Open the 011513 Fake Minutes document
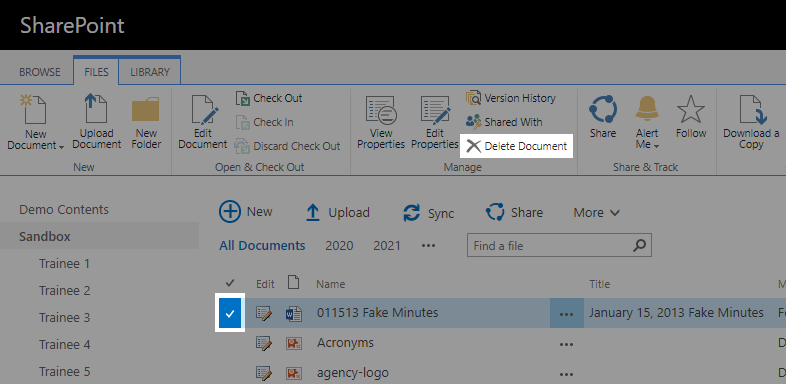Image resolution: width=786 pixels, height=384 pixels. [377, 313]
